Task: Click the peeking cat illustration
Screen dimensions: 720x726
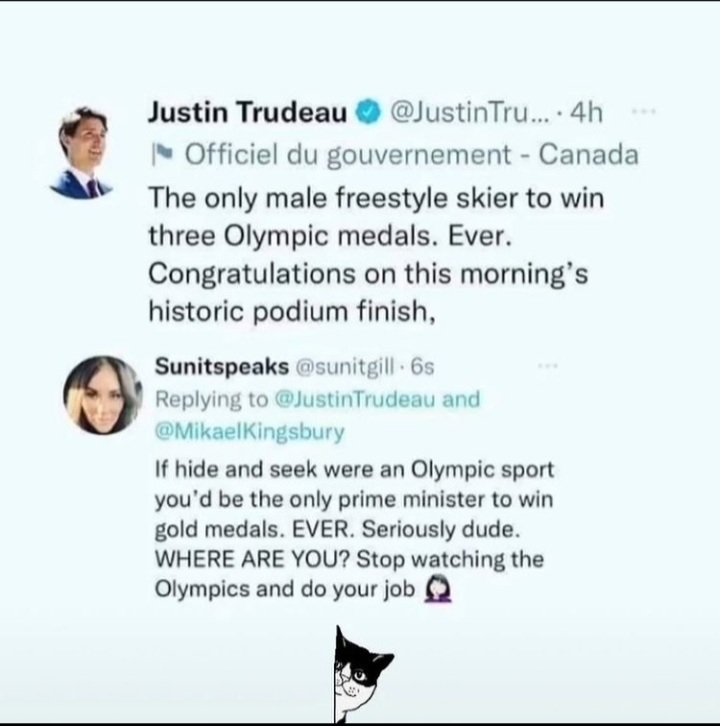Action: (362, 675)
